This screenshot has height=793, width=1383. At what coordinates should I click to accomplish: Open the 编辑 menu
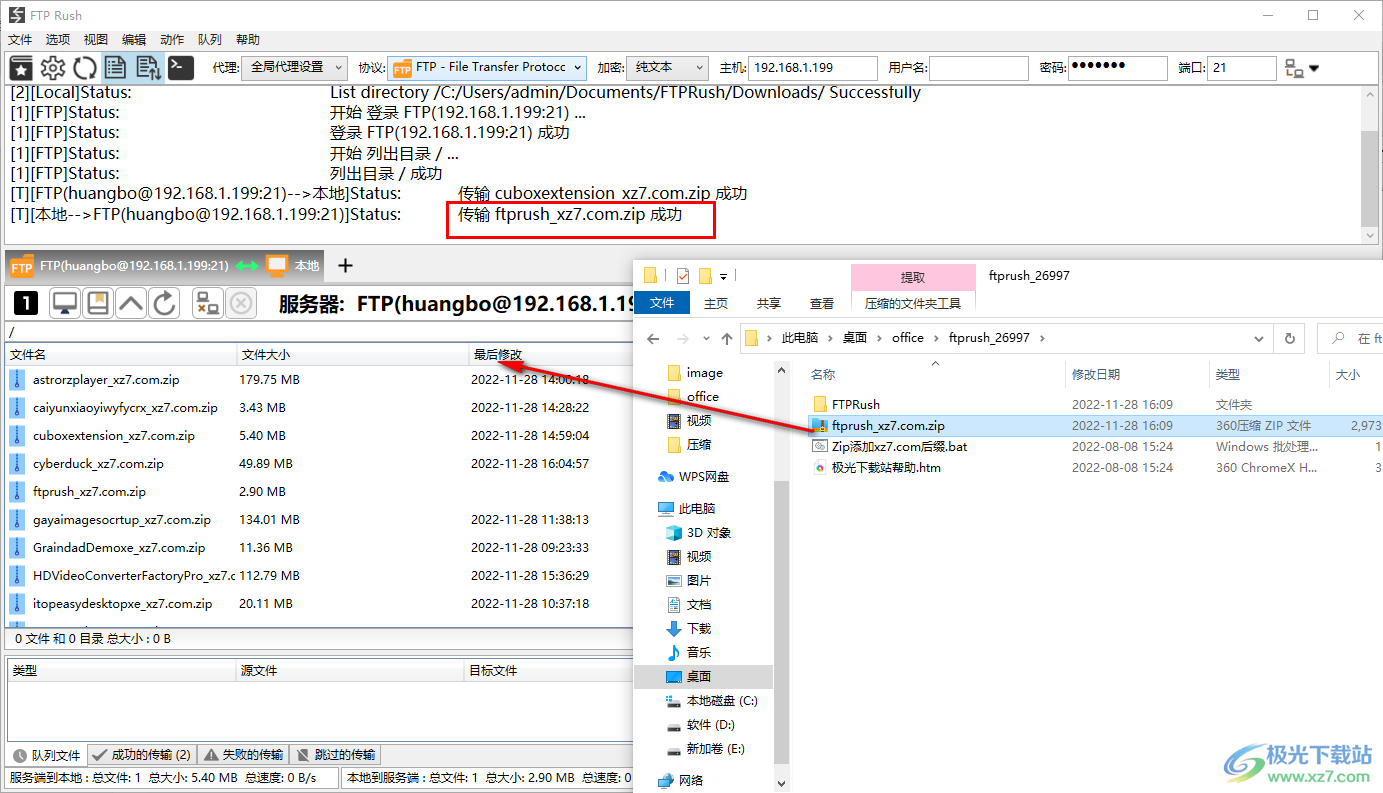134,40
